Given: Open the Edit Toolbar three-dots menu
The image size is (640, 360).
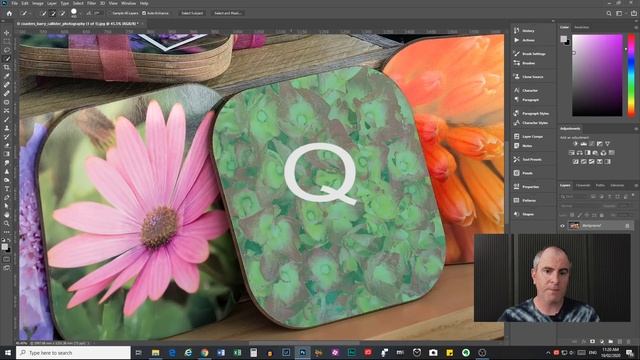Looking at the screenshot, I should click(x=7, y=232).
